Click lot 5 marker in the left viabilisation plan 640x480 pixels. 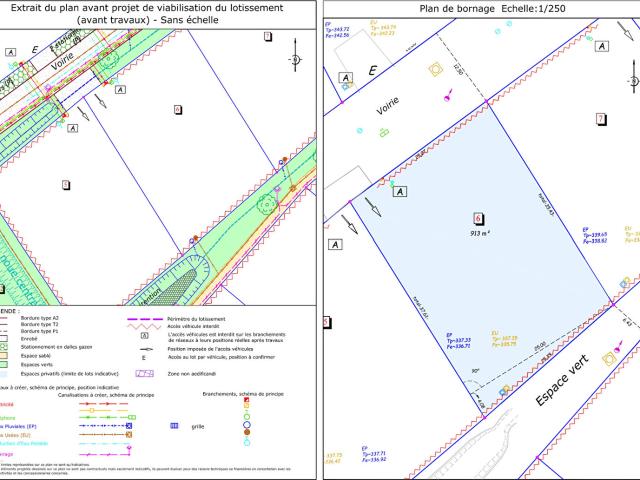coord(66,185)
